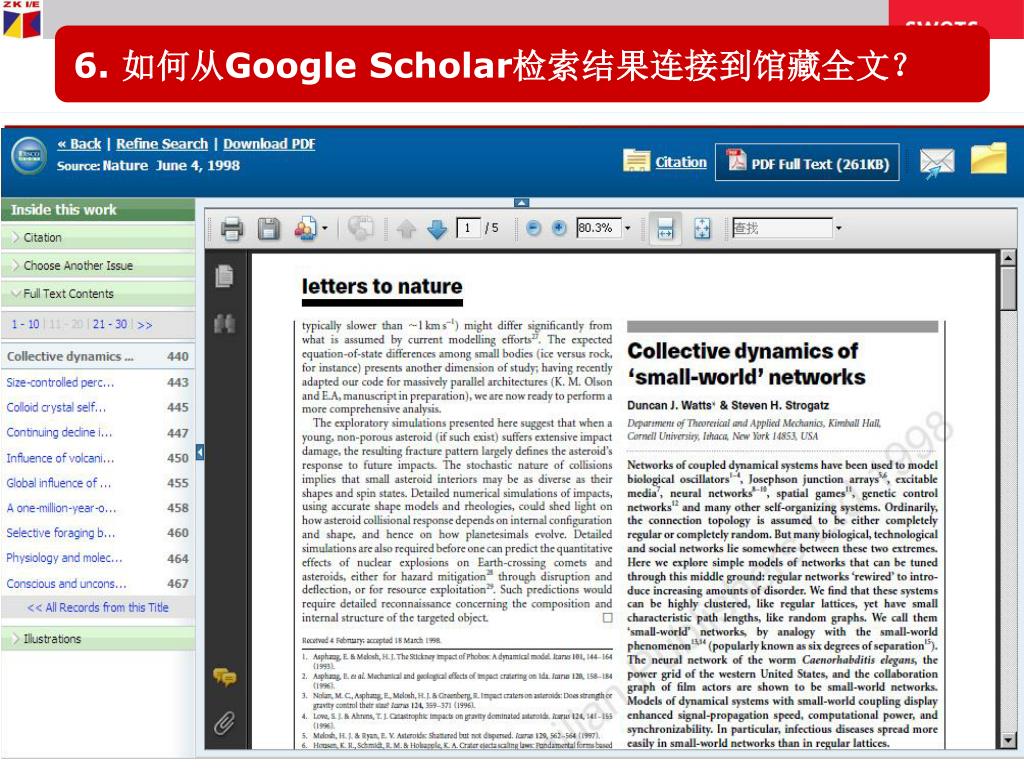Click the Inside this work panel header
The height and width of the screenshot is (768, 1024).
tap(98, 210)
